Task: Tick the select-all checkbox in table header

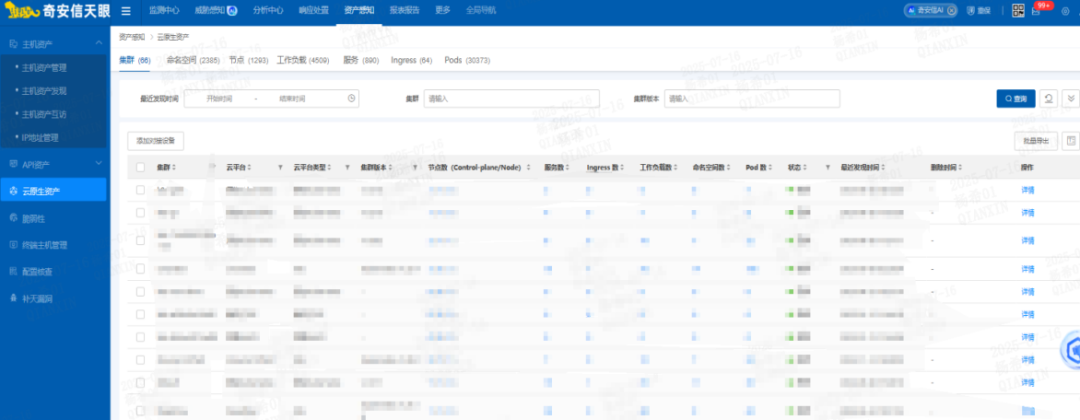Action: click(141, 167)
